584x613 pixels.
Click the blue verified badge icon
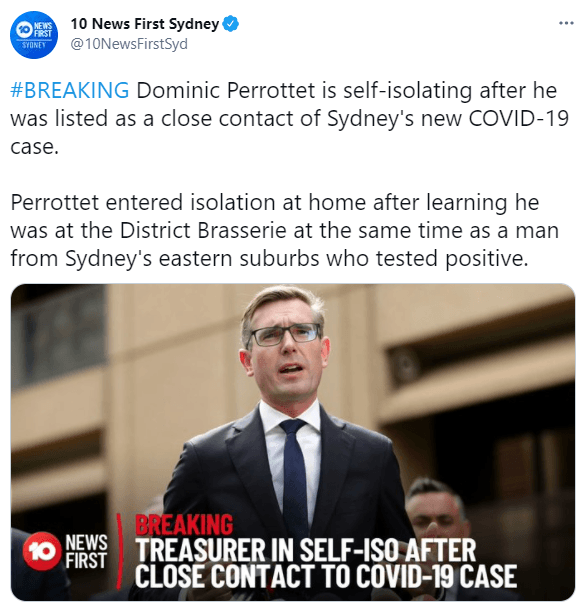point(231,24)
